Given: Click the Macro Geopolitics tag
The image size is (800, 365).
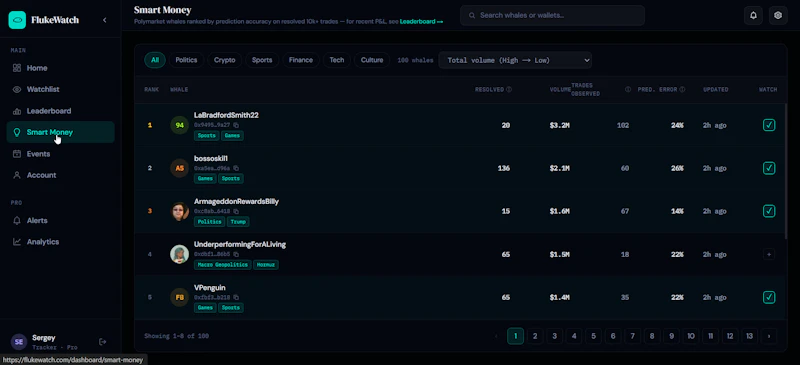Looking at the screenshot, I should 222,265.
